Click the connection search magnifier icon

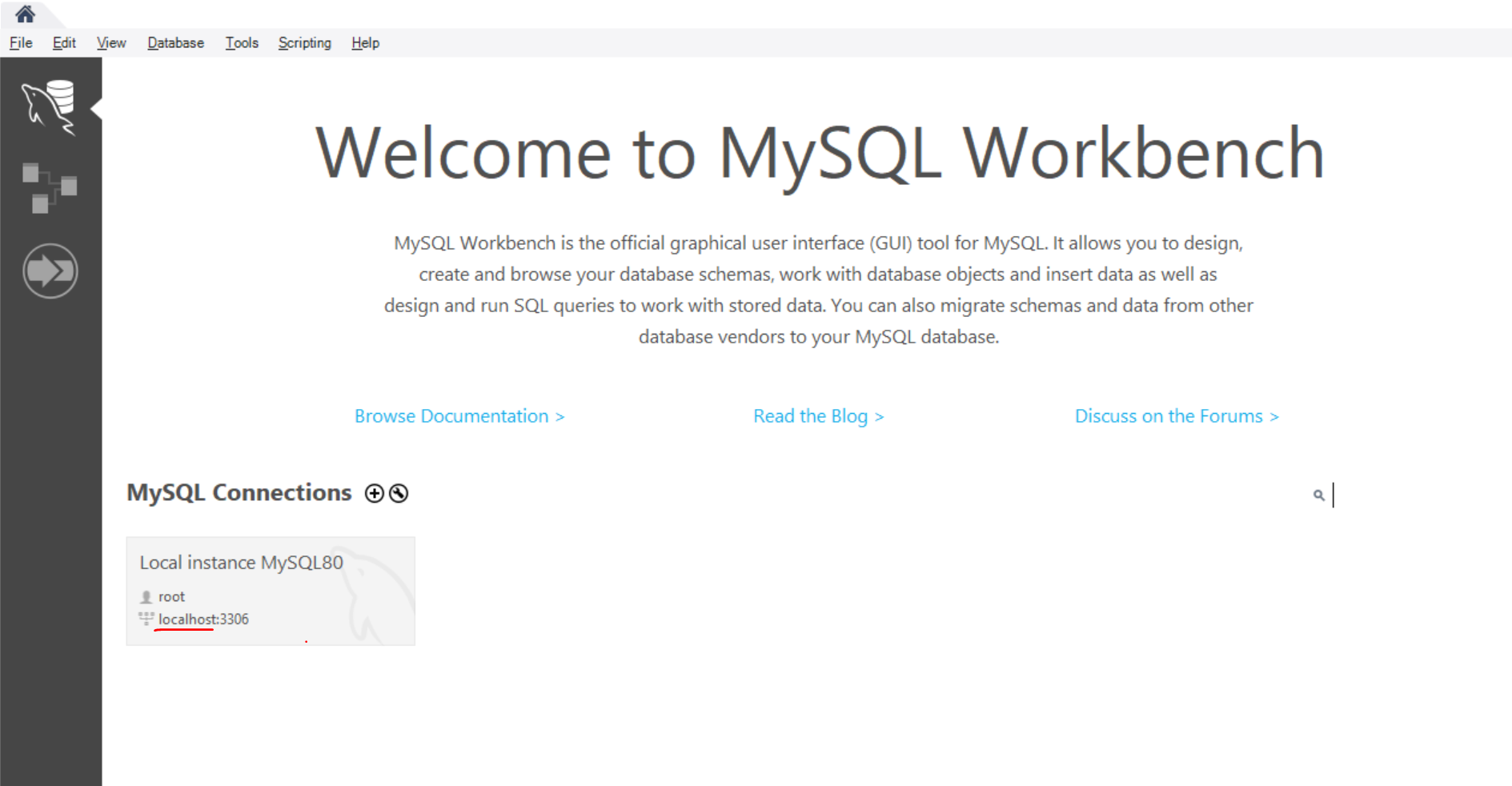coord(1318,495)
